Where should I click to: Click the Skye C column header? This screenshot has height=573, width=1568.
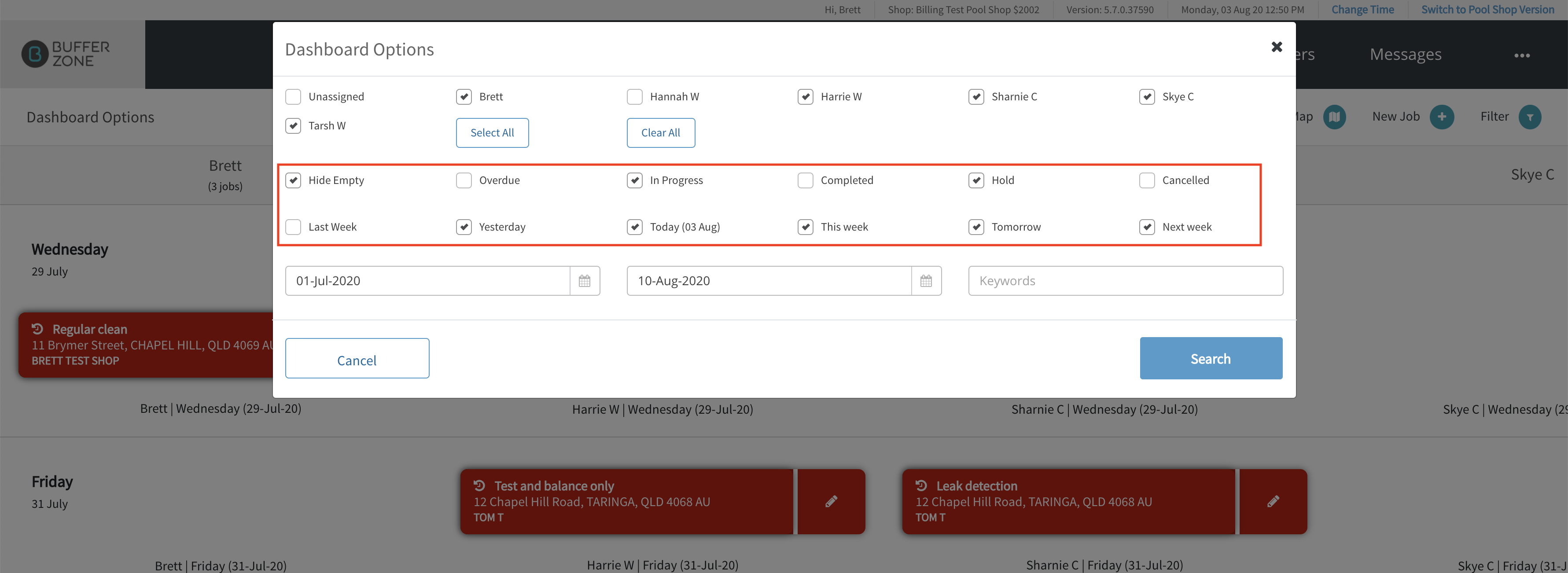click(x=1532, y=175)
